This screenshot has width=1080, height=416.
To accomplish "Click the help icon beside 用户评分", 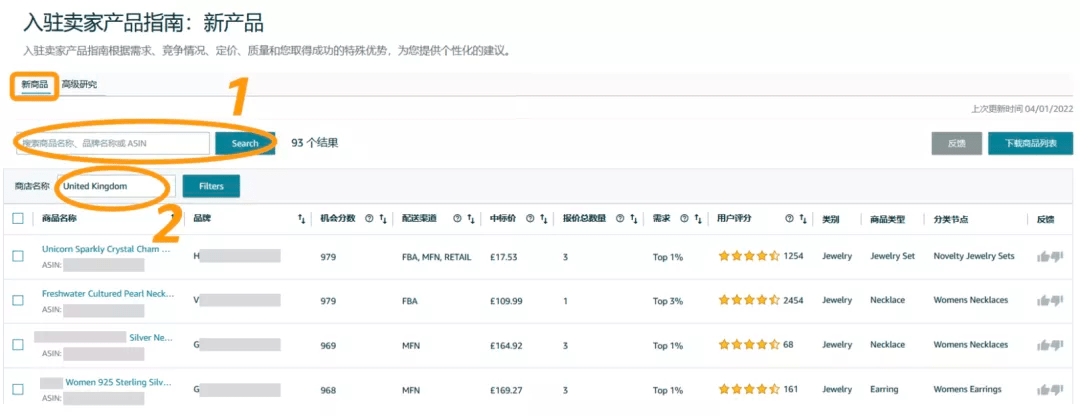I will (789, 218).
